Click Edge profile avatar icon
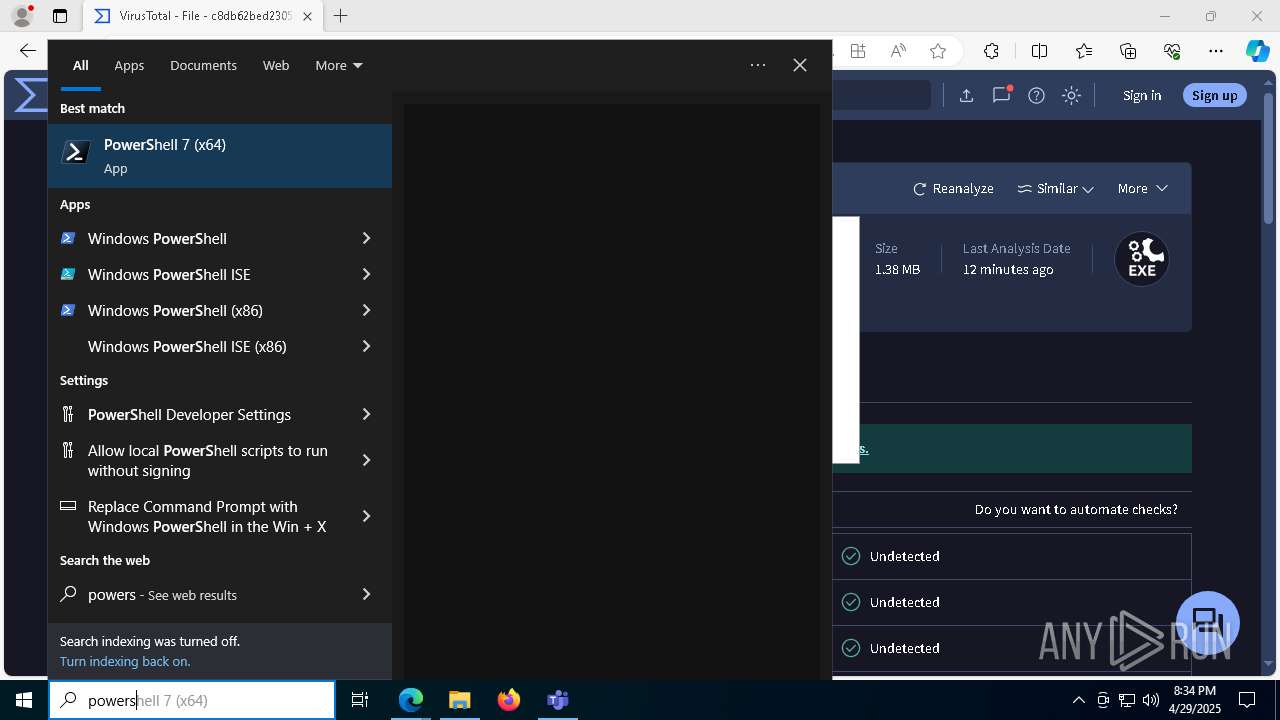The image size is (1280, 720). (22, 16)
